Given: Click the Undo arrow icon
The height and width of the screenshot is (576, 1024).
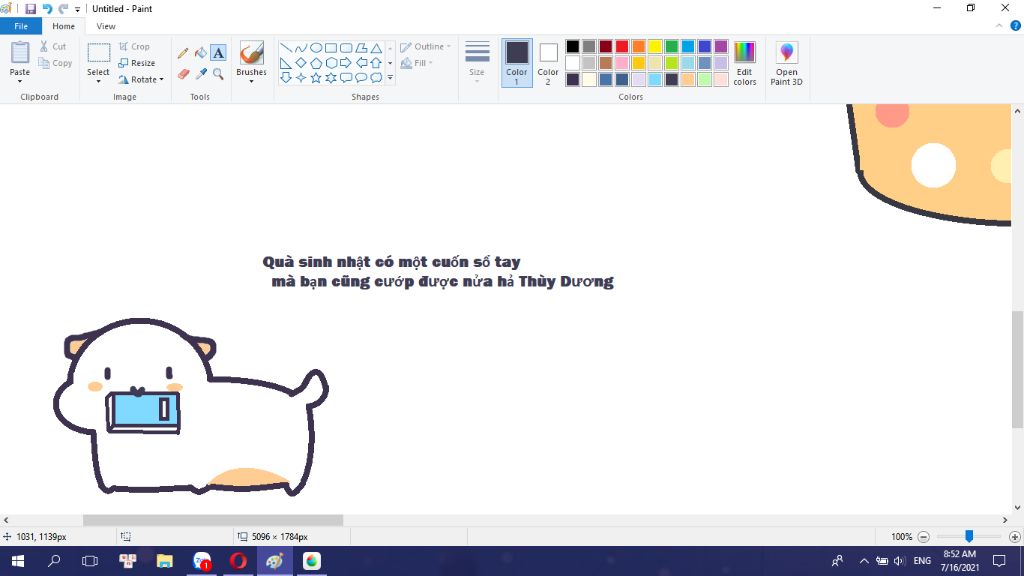Looking at the screenshot, I should coord(47,8).
